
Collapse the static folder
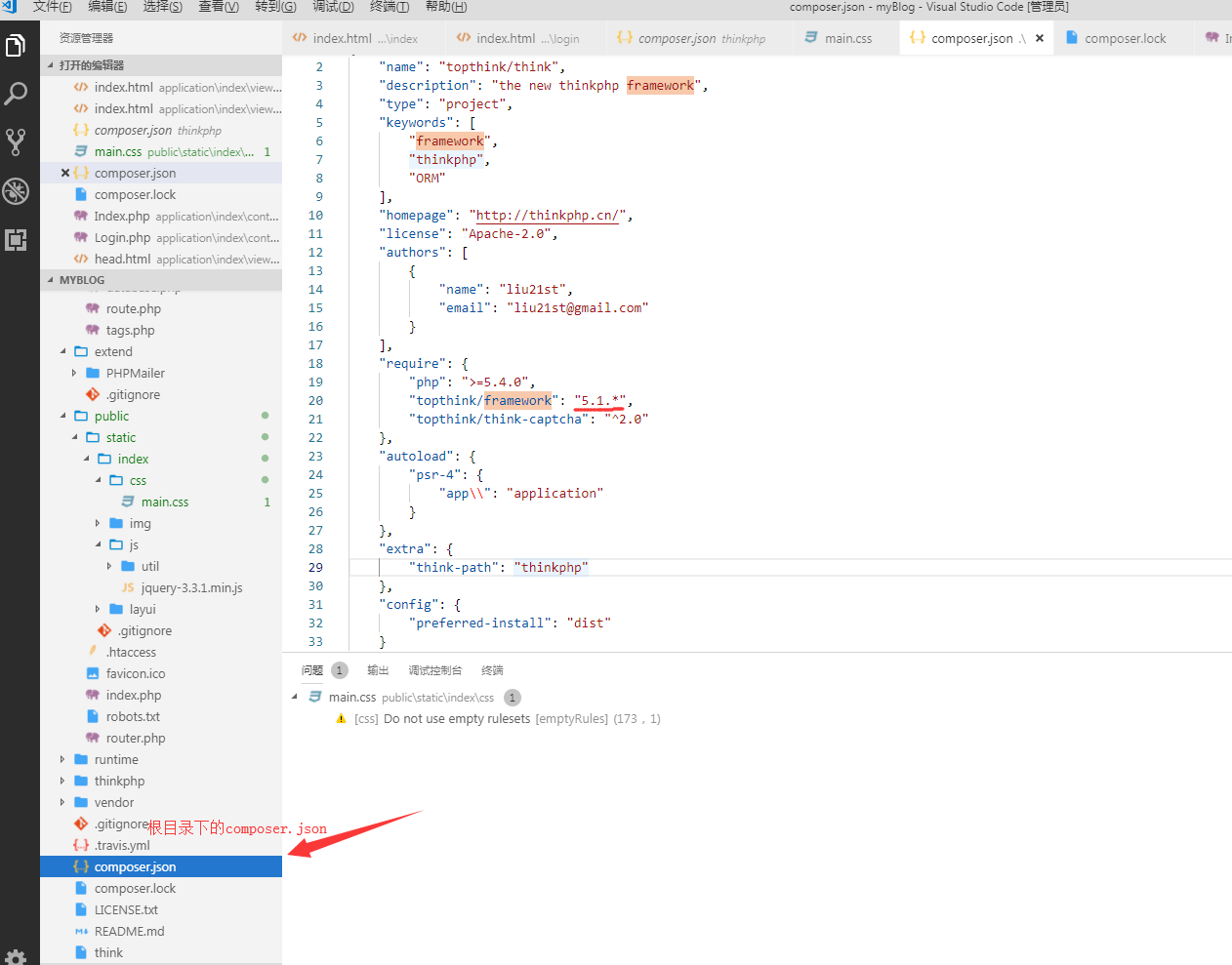[75, 437]
